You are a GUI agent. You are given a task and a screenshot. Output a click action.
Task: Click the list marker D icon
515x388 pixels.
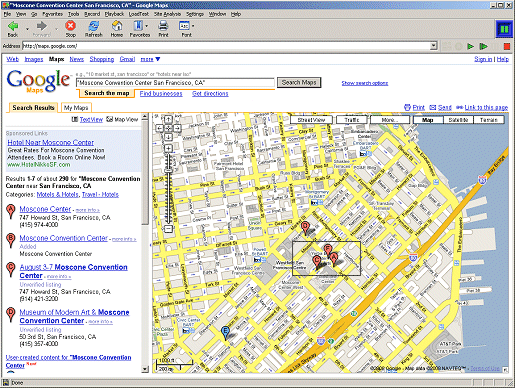pos(11,315)
